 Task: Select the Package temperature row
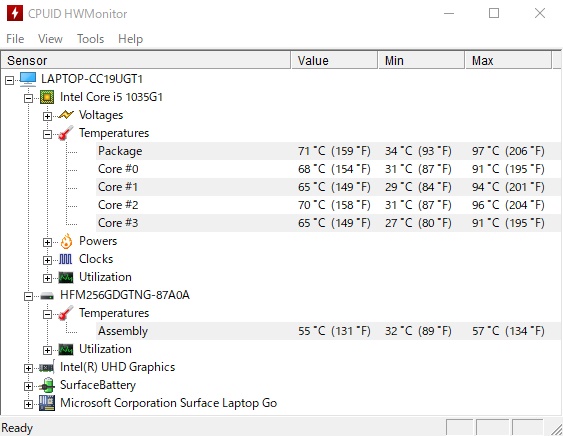329,151
